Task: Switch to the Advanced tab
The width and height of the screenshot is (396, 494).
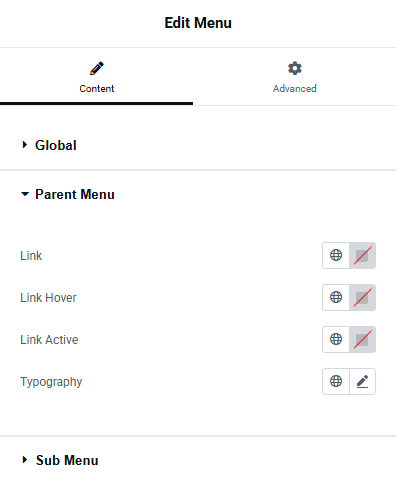Action: pos(295,77)
